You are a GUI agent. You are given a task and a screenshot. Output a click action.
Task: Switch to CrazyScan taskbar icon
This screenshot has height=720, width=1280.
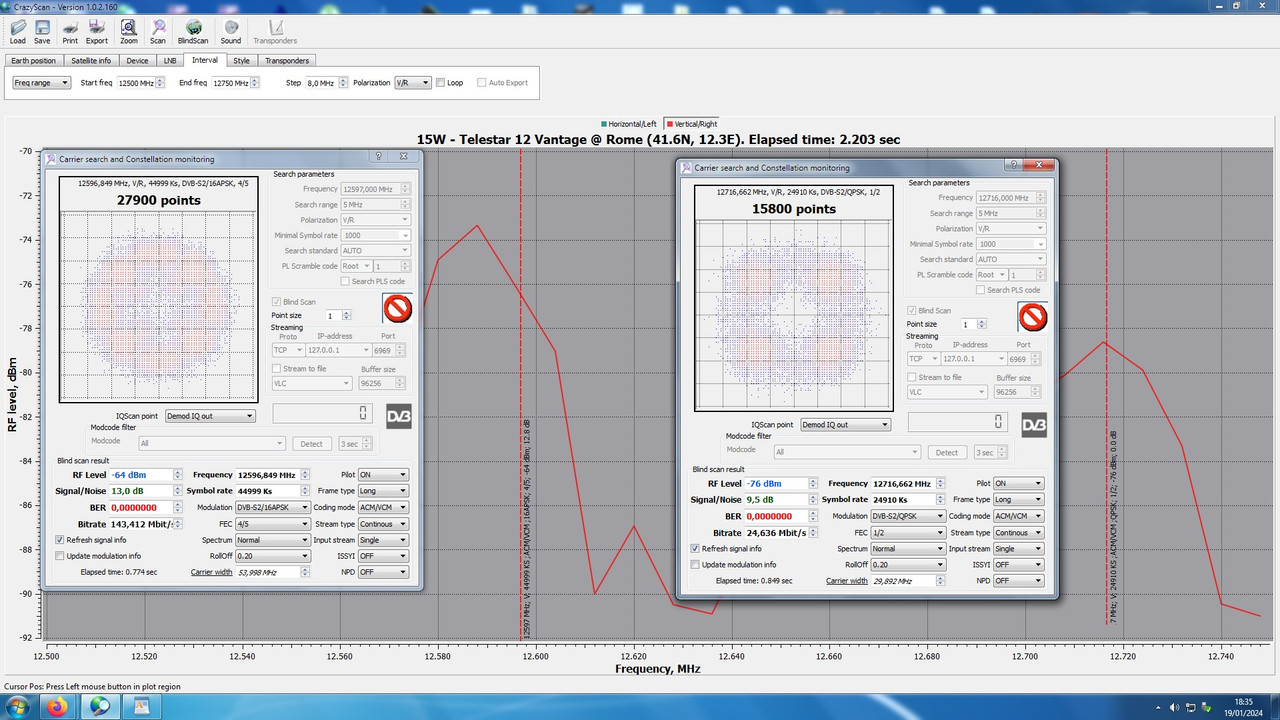point(100,707)
